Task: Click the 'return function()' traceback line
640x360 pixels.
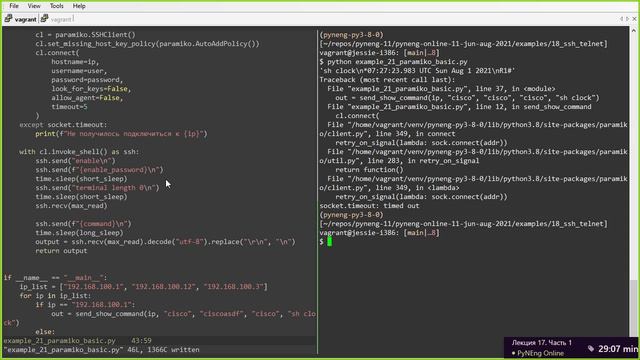Action: point(369,170)
